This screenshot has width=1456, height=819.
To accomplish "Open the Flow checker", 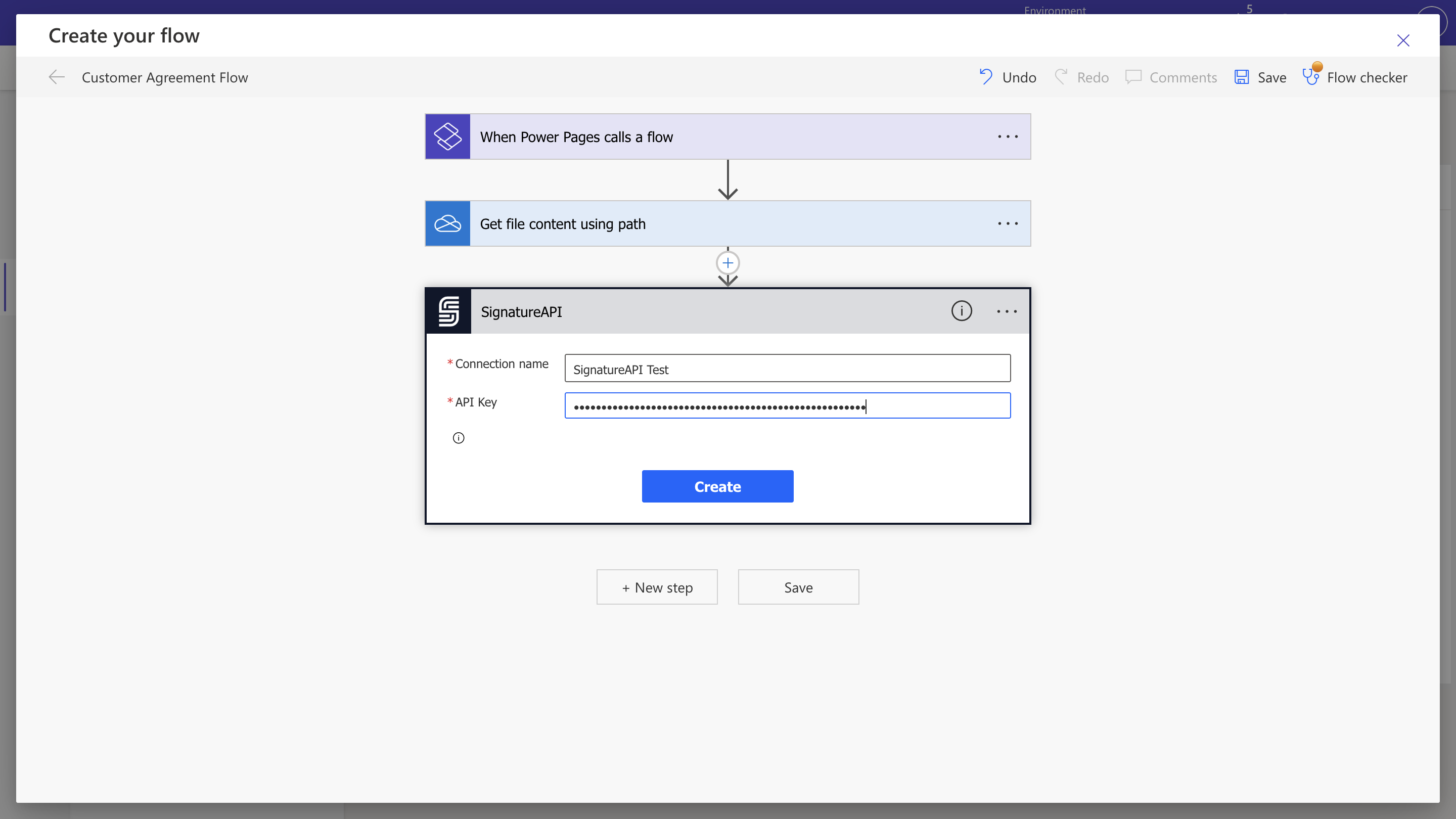I will (1355, 77).
